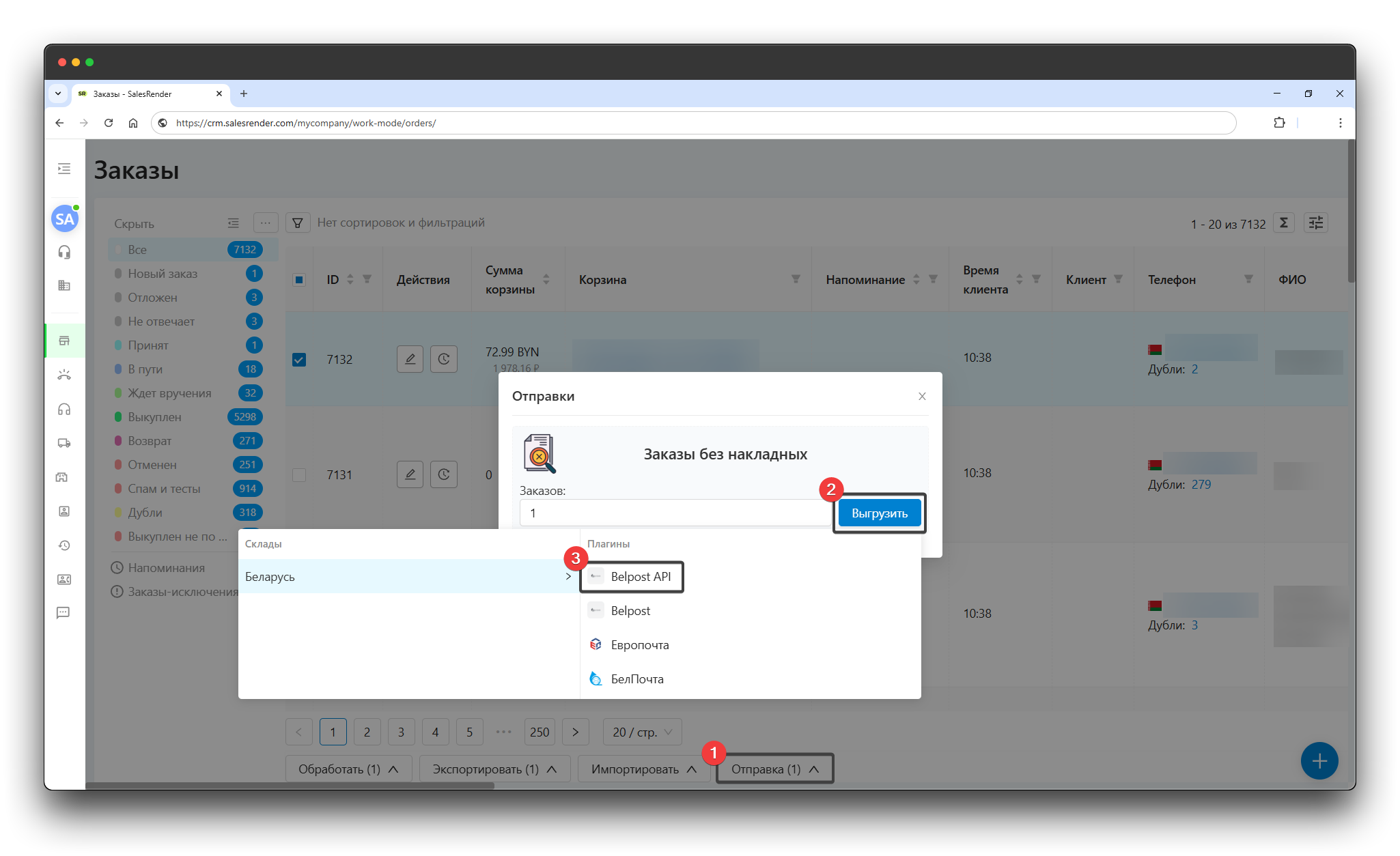The height and width of the screenshot is (856, 1400).
Task: Filter the Клиент column
Action: coord(1118,279)
